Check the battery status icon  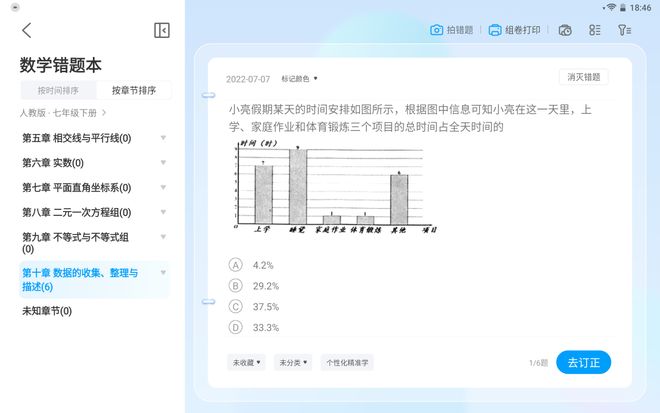click(x=623, y=8)
